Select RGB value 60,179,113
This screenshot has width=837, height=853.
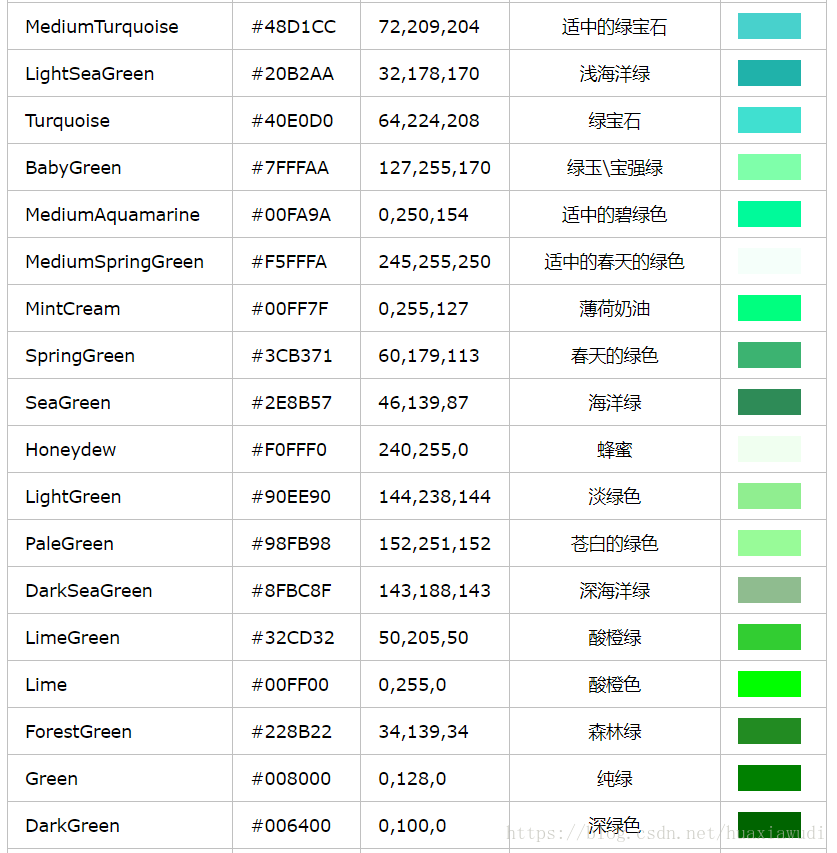click(429, 356)
